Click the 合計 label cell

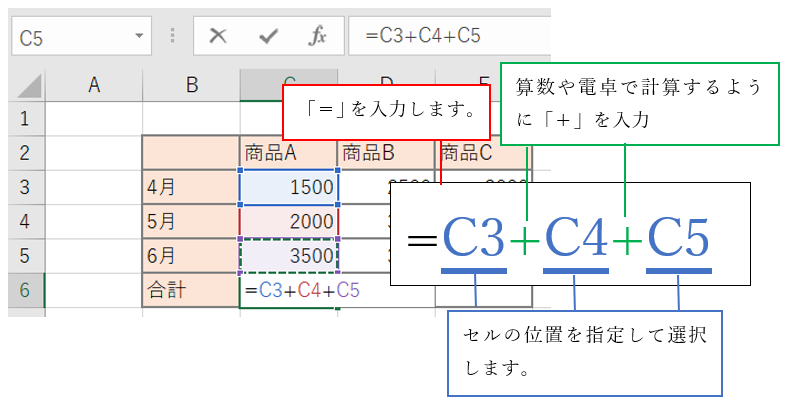(x=191, y=290)
